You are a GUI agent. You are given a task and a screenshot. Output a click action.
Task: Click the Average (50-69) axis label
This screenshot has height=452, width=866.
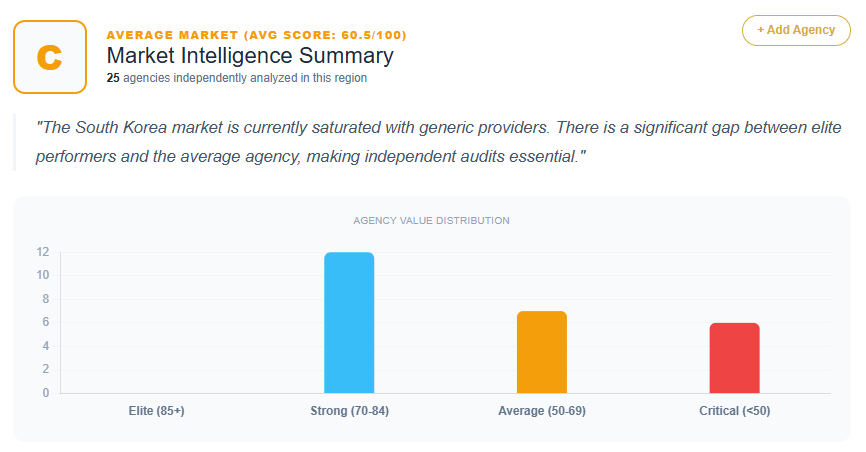coord(542,411)
